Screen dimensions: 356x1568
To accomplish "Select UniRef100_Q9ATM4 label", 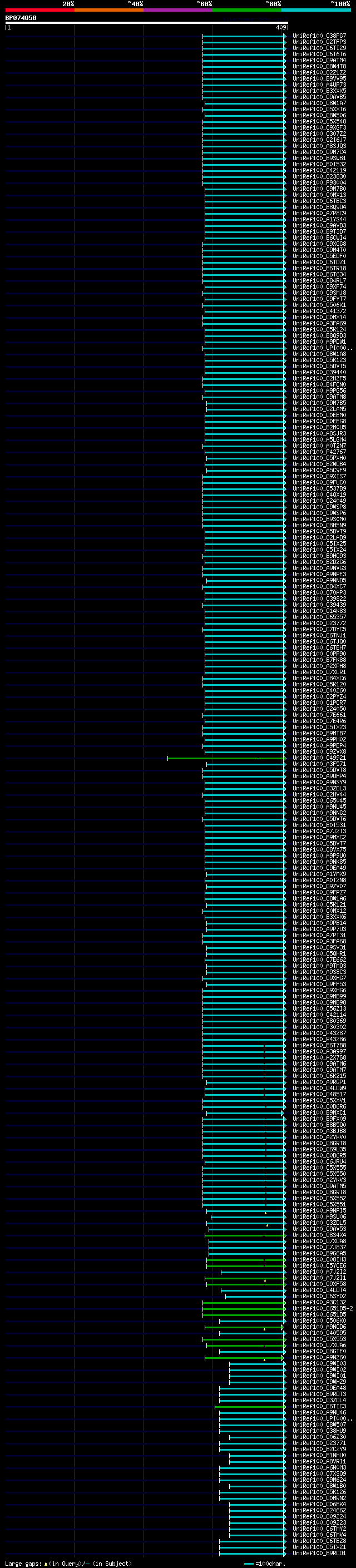I will pyautogui.click(x=319, y=60).
